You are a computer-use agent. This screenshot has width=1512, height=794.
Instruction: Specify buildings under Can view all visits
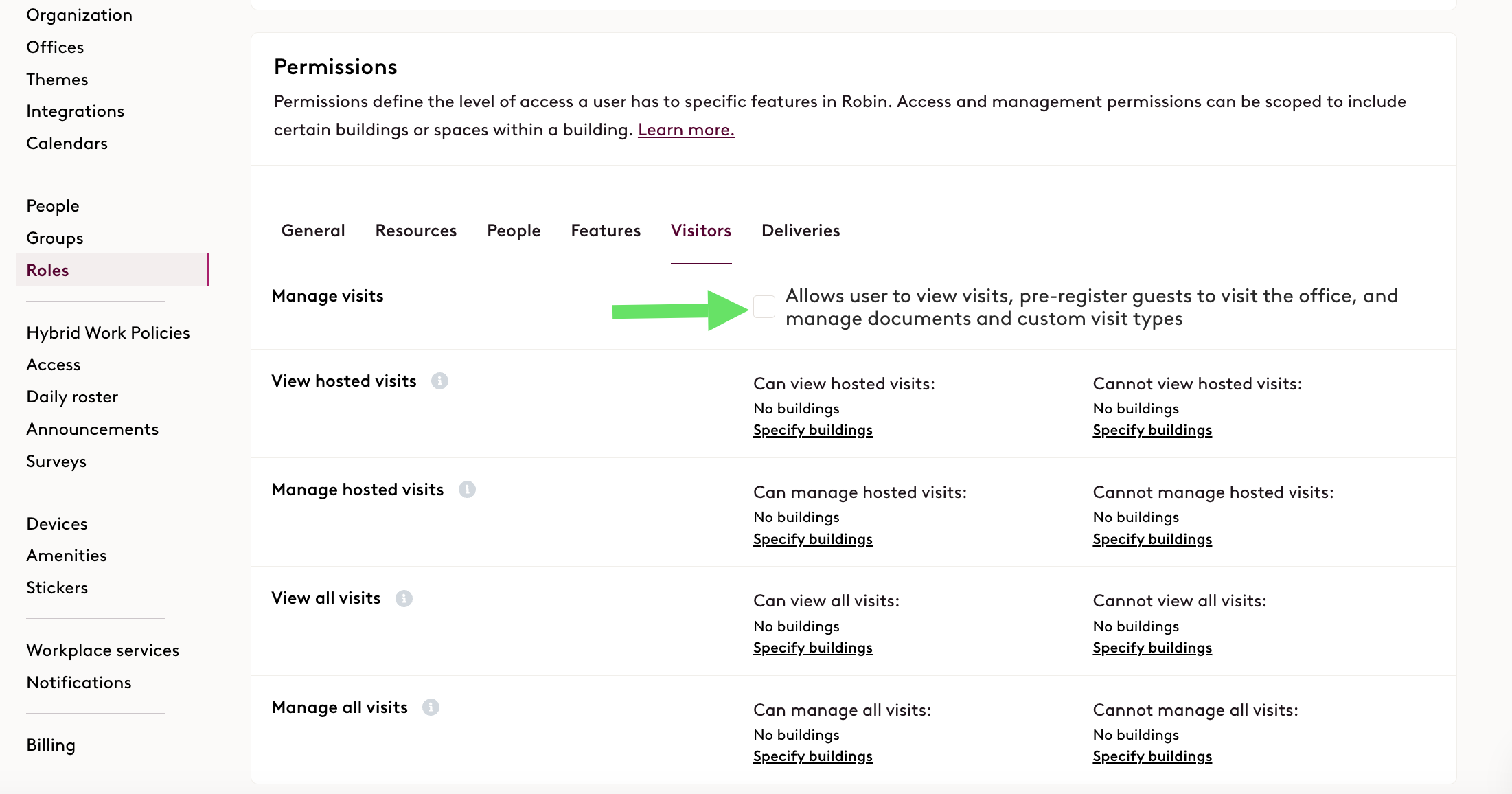point(813,648)
